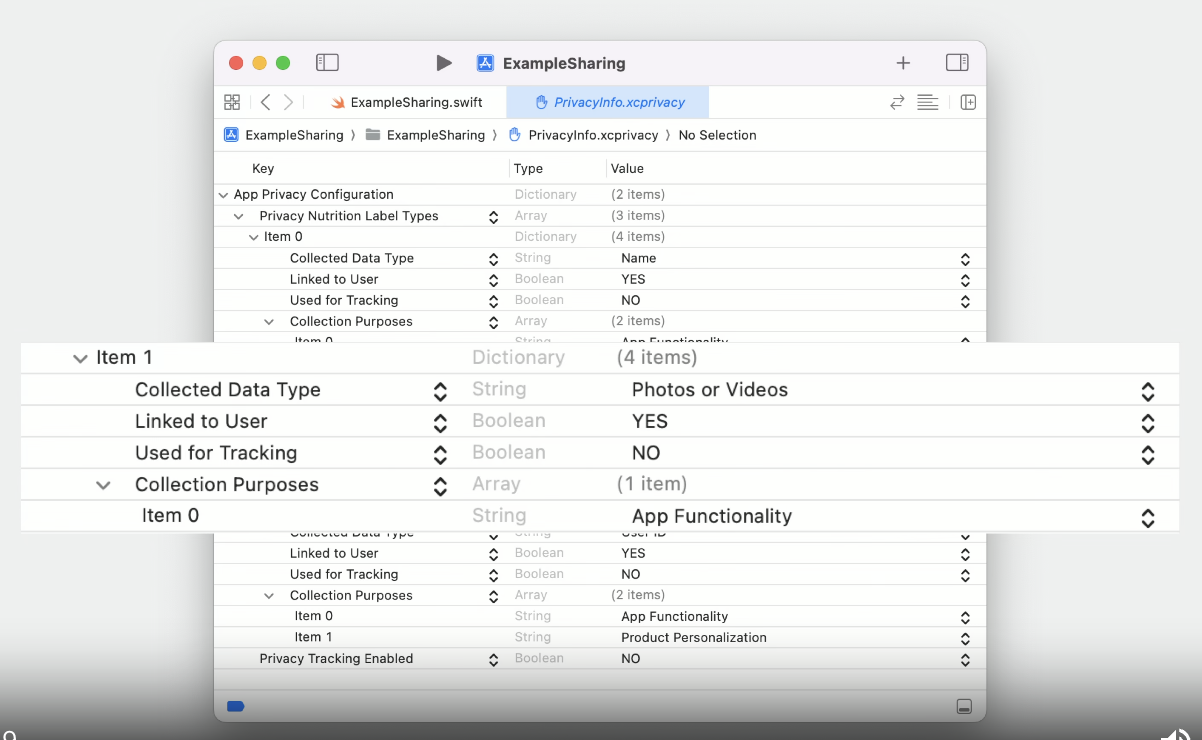Open the editor options lines icon
The width and height of the screenshot is (1202, 740).
[928, 102]
